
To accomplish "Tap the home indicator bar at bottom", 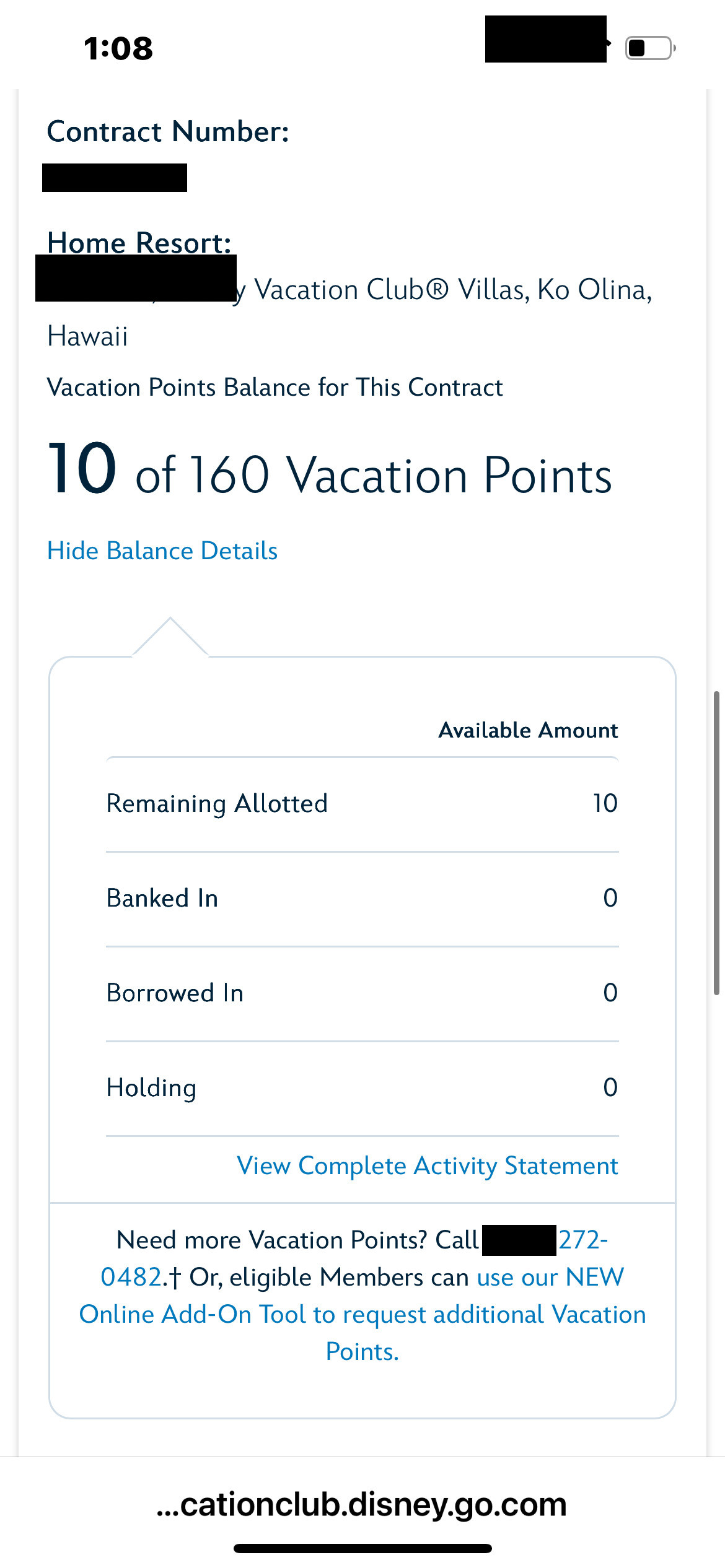I will [362, 1548].
